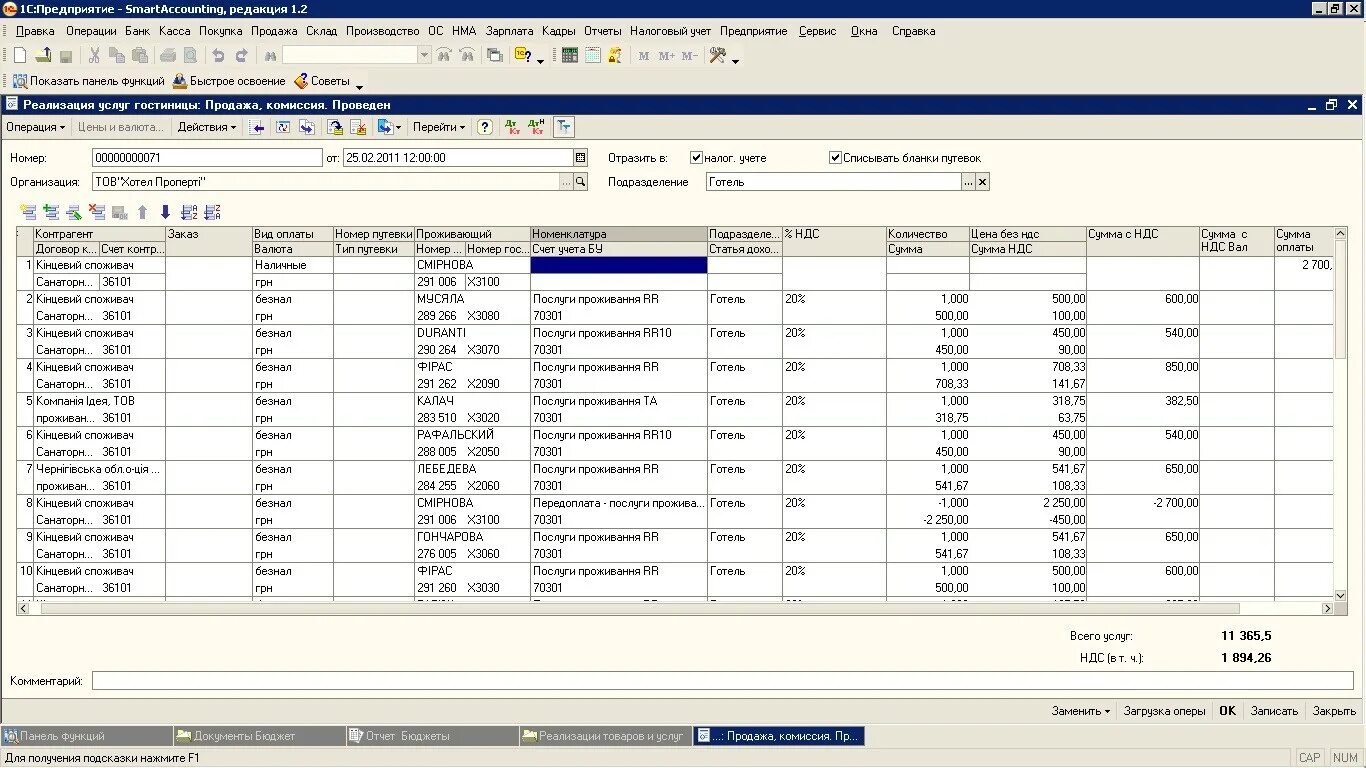Image resolution: width=1366 pixels, height=768 pixels.
Task: Open the Операции menu
Action: coord(91,31)
